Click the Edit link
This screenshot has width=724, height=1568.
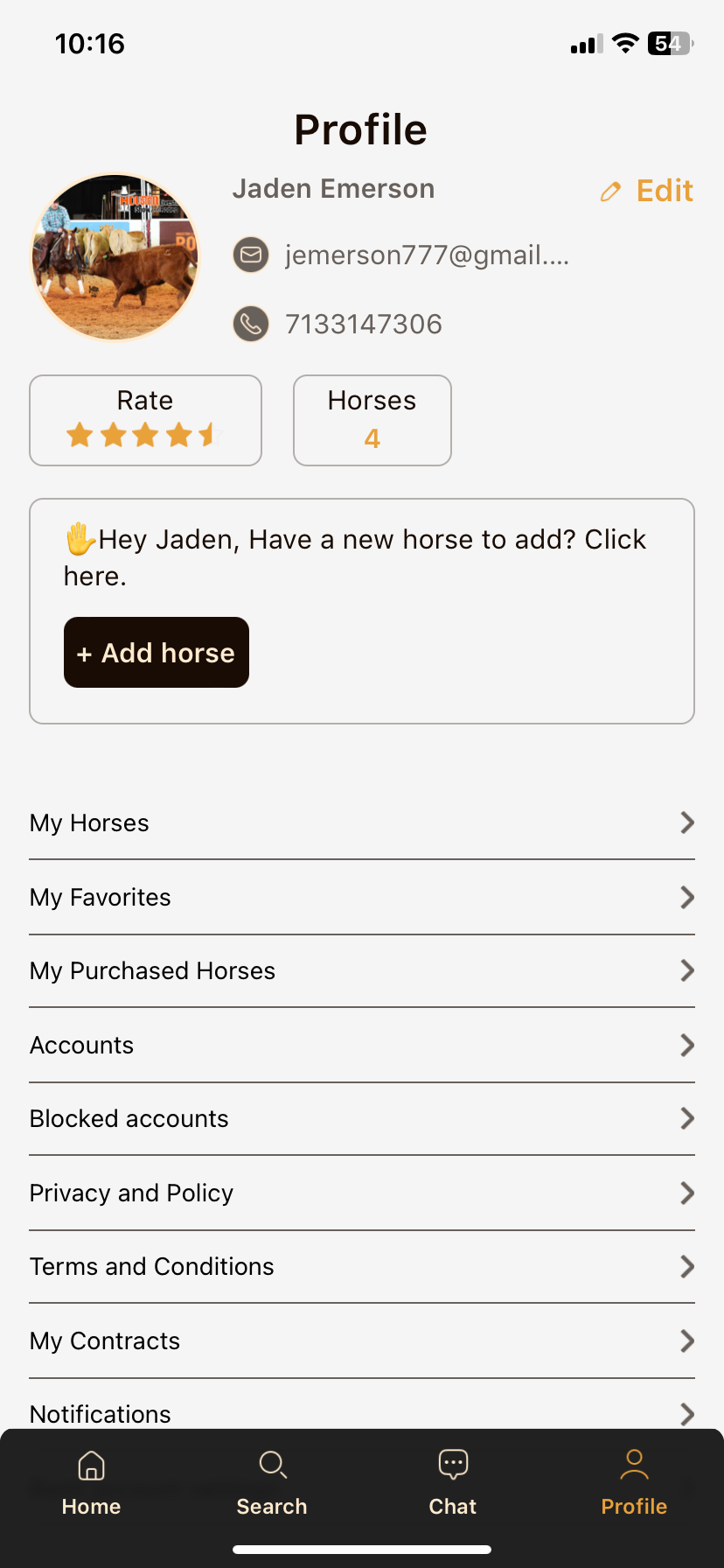click(x=664, y=191)
